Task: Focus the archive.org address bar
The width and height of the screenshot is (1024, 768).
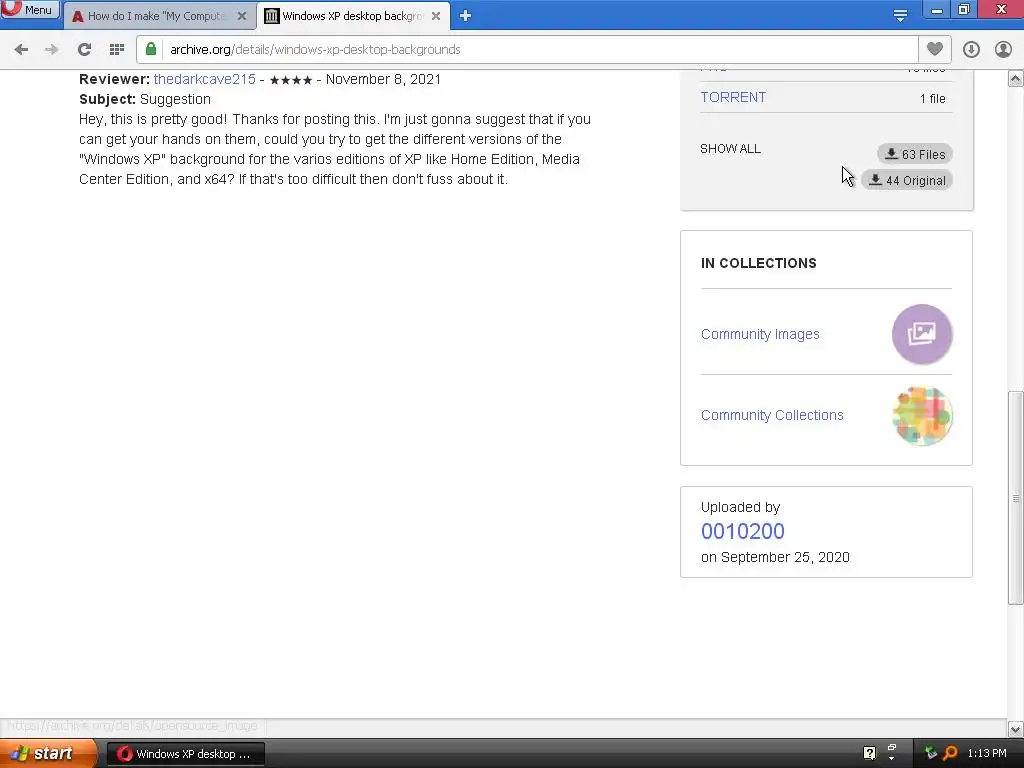Action: tap(539, 50)
